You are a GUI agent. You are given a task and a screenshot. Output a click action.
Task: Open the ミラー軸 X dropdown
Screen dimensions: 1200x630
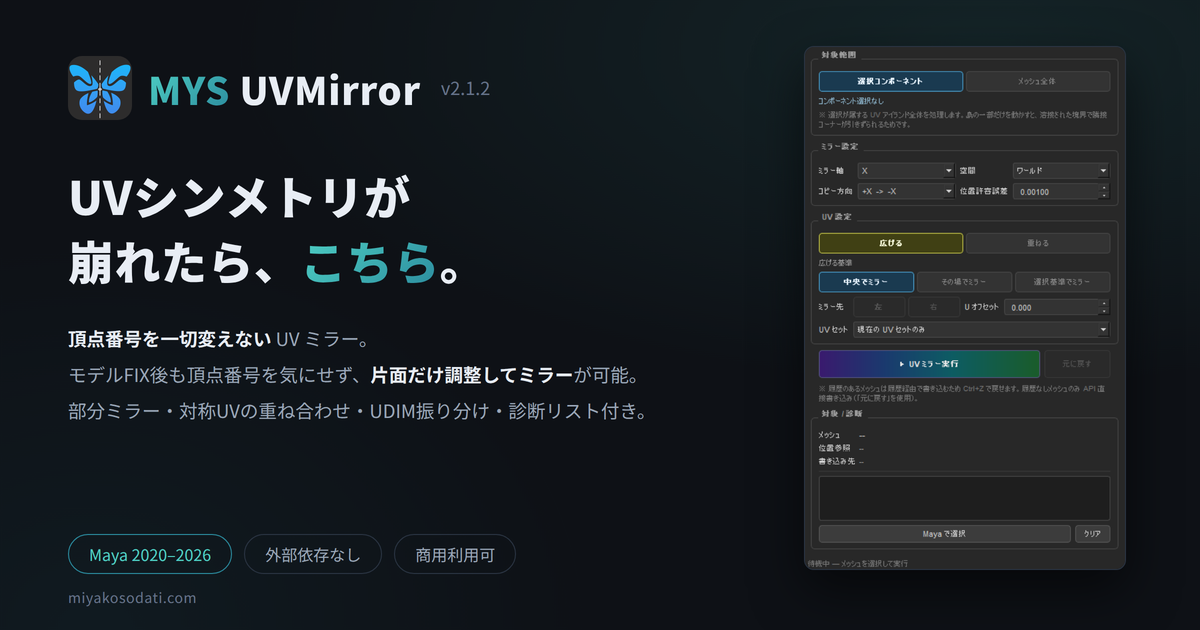coord(906,171)
